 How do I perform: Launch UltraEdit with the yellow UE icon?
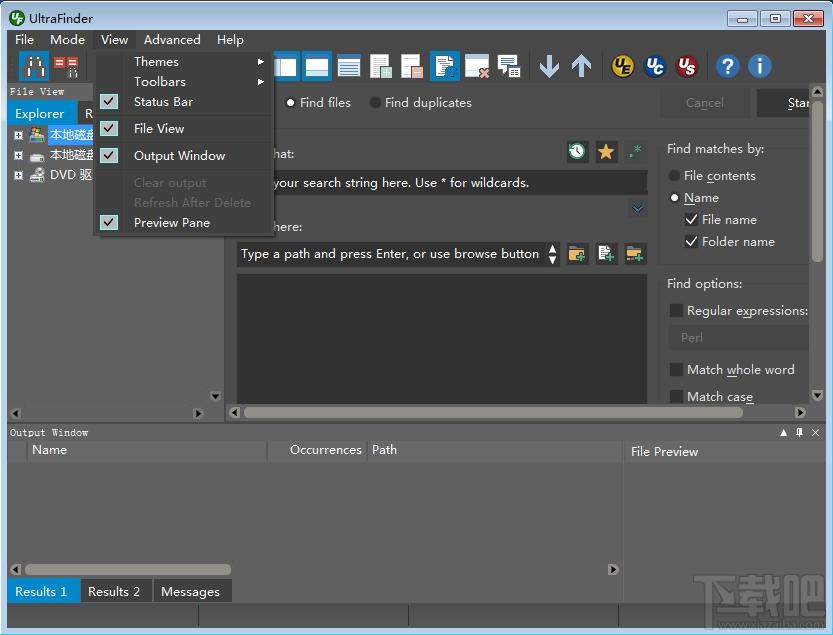[623, 66]
